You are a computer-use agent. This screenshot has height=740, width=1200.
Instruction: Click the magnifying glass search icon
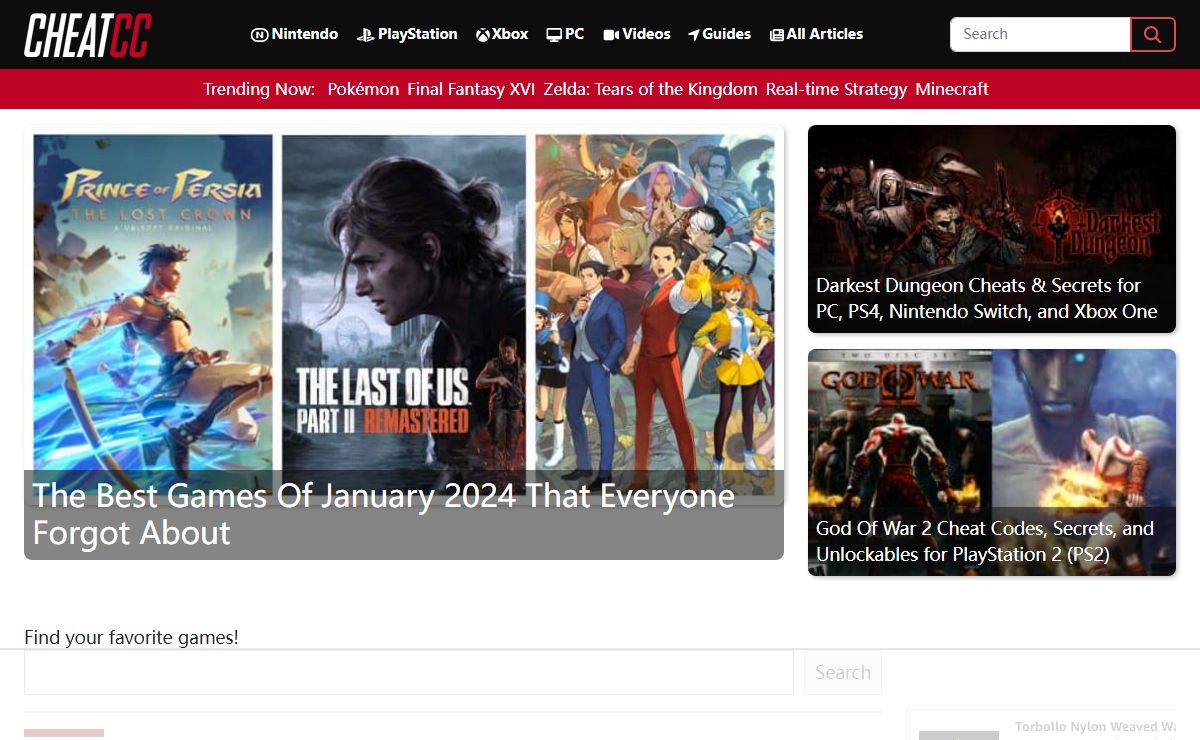pos(1152,34)
